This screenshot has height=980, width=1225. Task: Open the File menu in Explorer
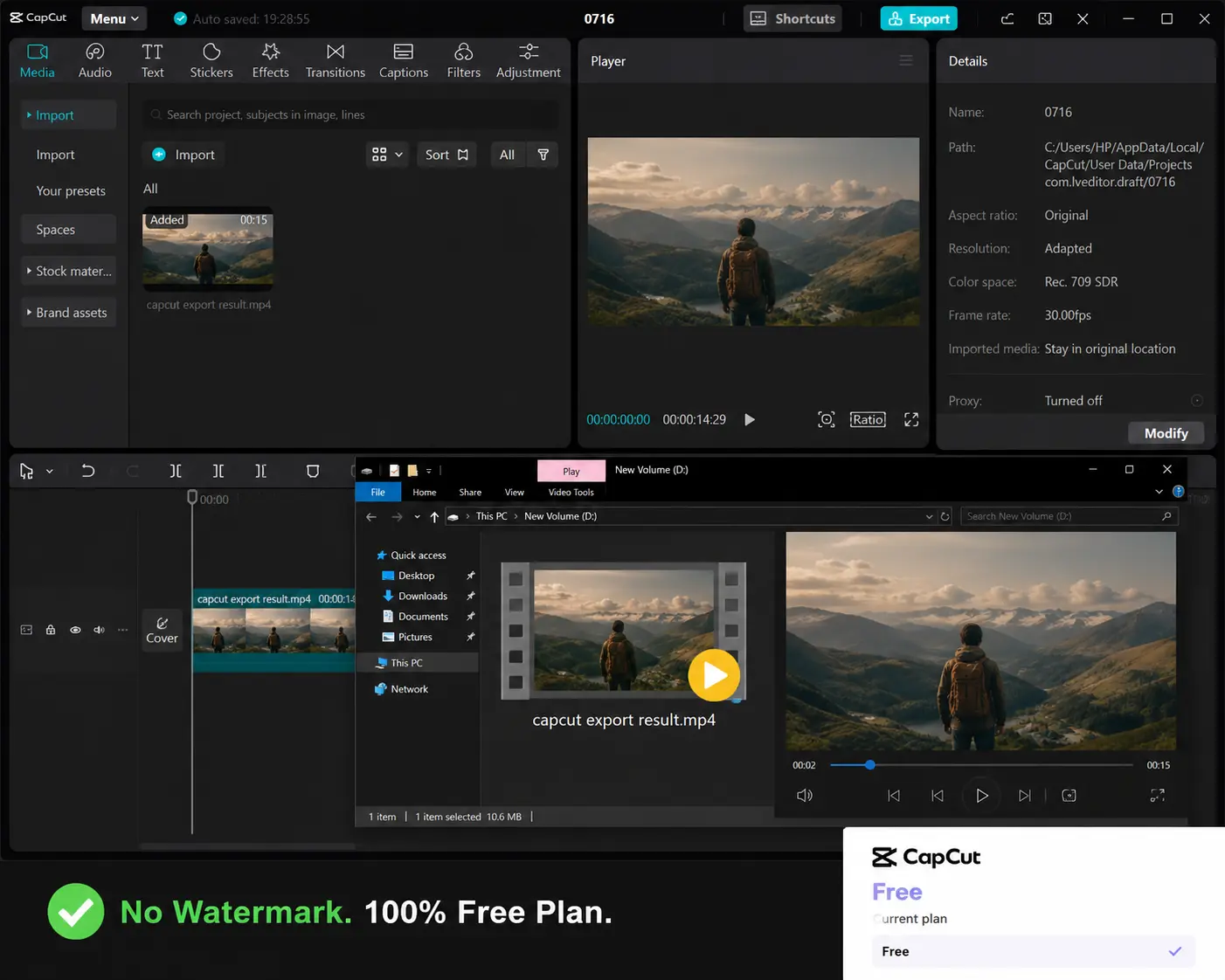click(377, 493)
